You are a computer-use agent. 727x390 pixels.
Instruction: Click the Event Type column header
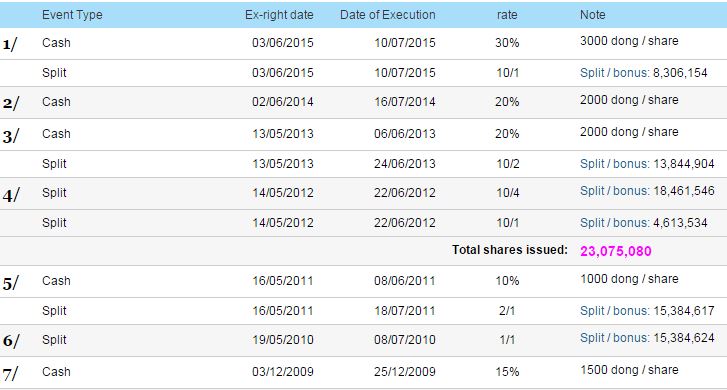tap(72, 15)
